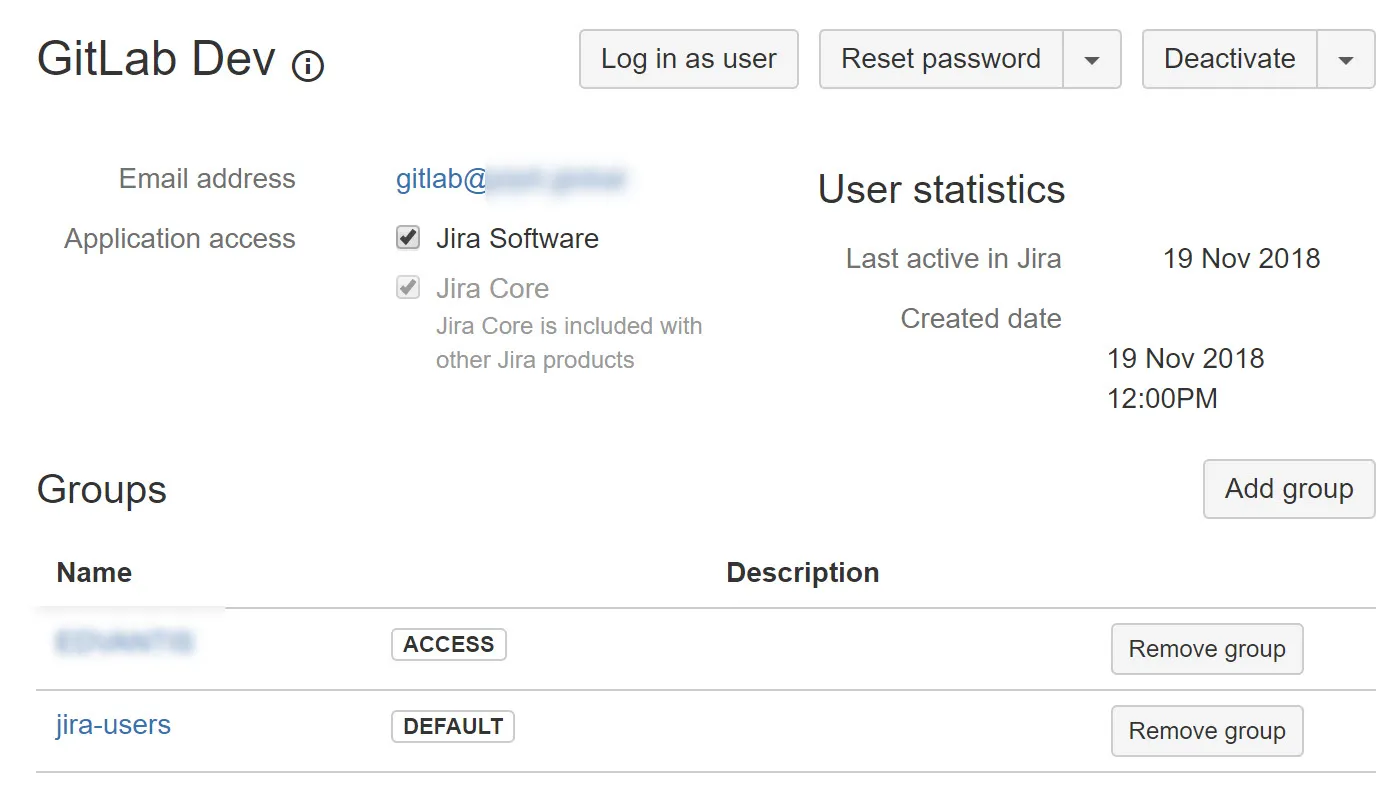
Task: Click the info icon beside GitLab Dev
Action: 308,66
